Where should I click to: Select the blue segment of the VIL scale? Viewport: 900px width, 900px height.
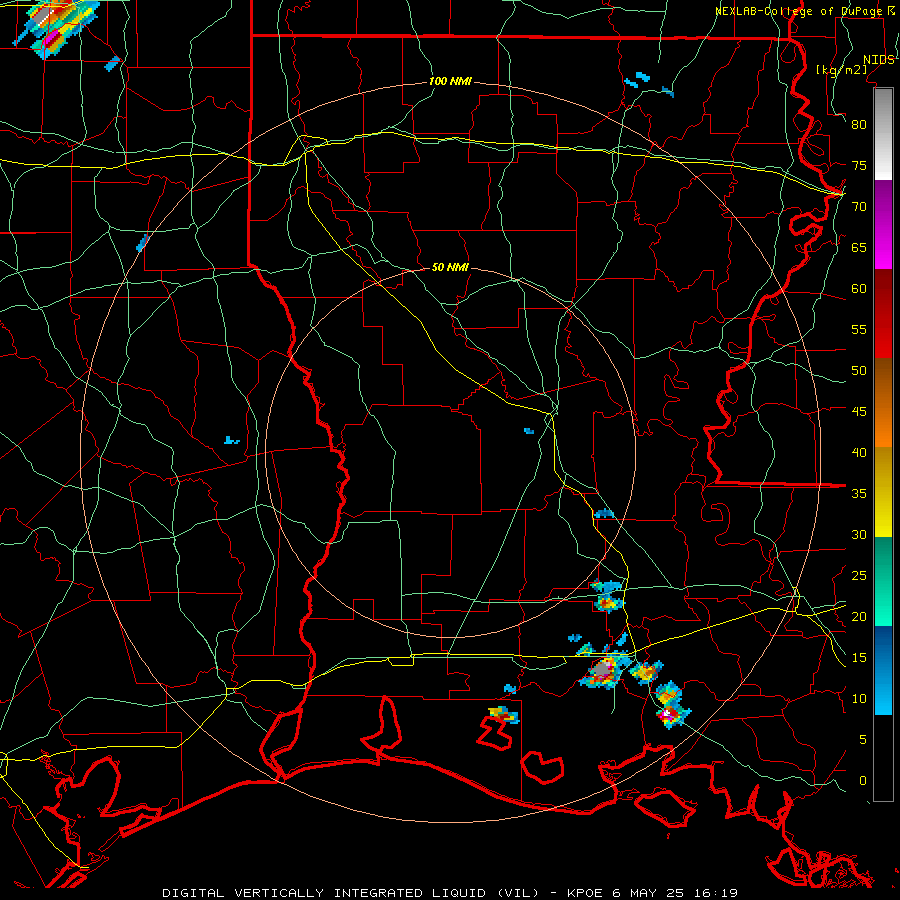[883, 670]
